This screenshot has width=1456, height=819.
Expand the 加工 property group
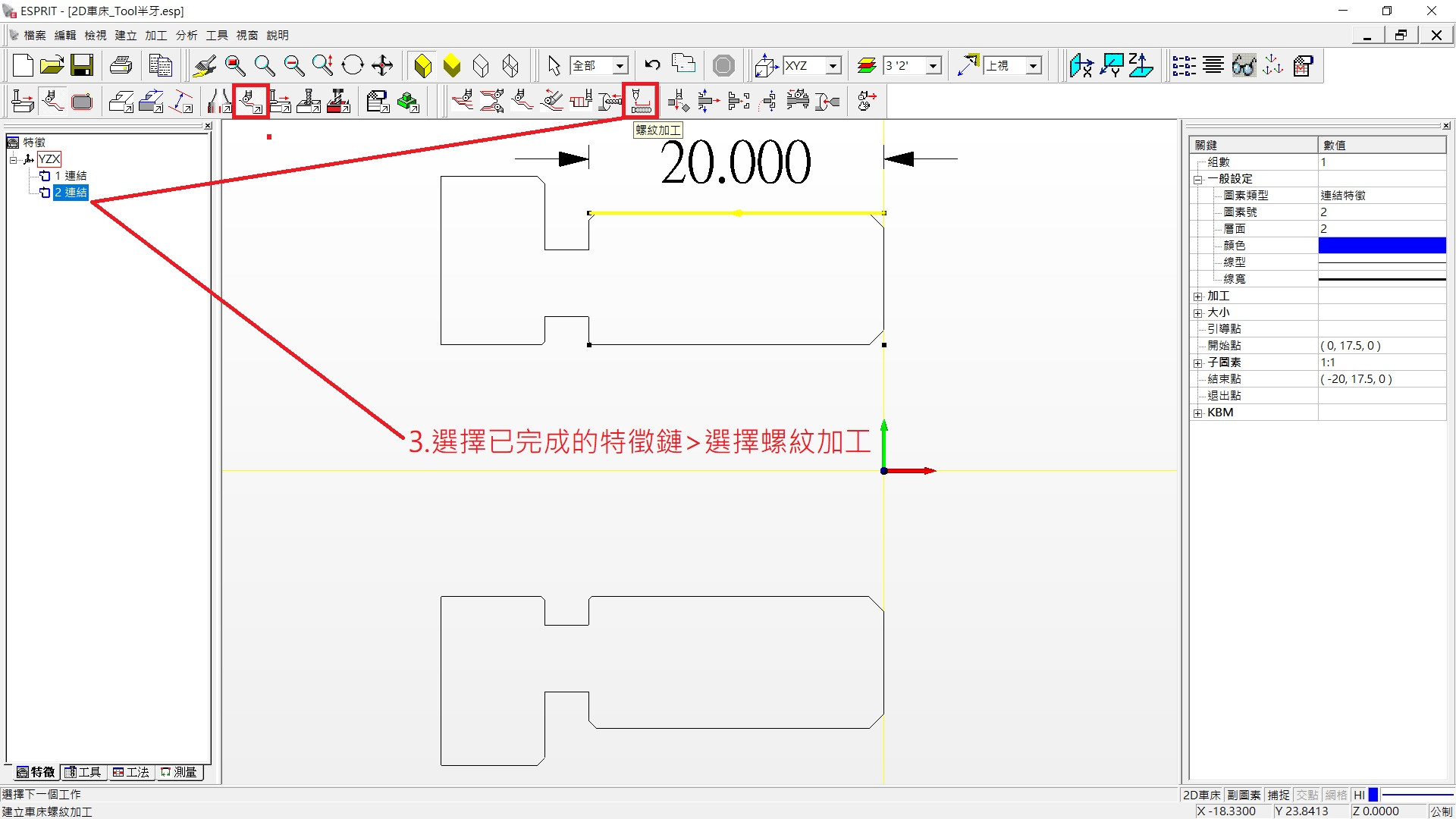click(x=1198, y=297)
